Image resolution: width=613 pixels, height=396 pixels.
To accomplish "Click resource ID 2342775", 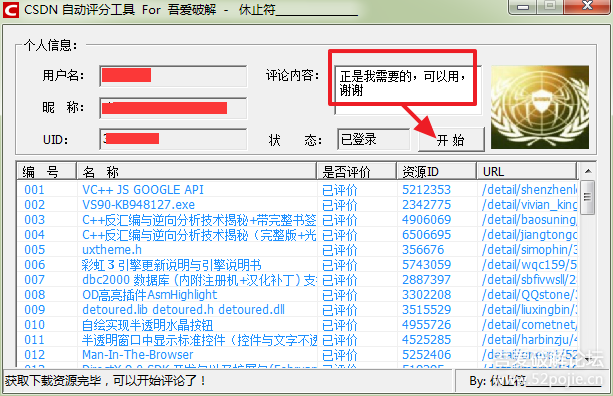I will pos(427,205).
